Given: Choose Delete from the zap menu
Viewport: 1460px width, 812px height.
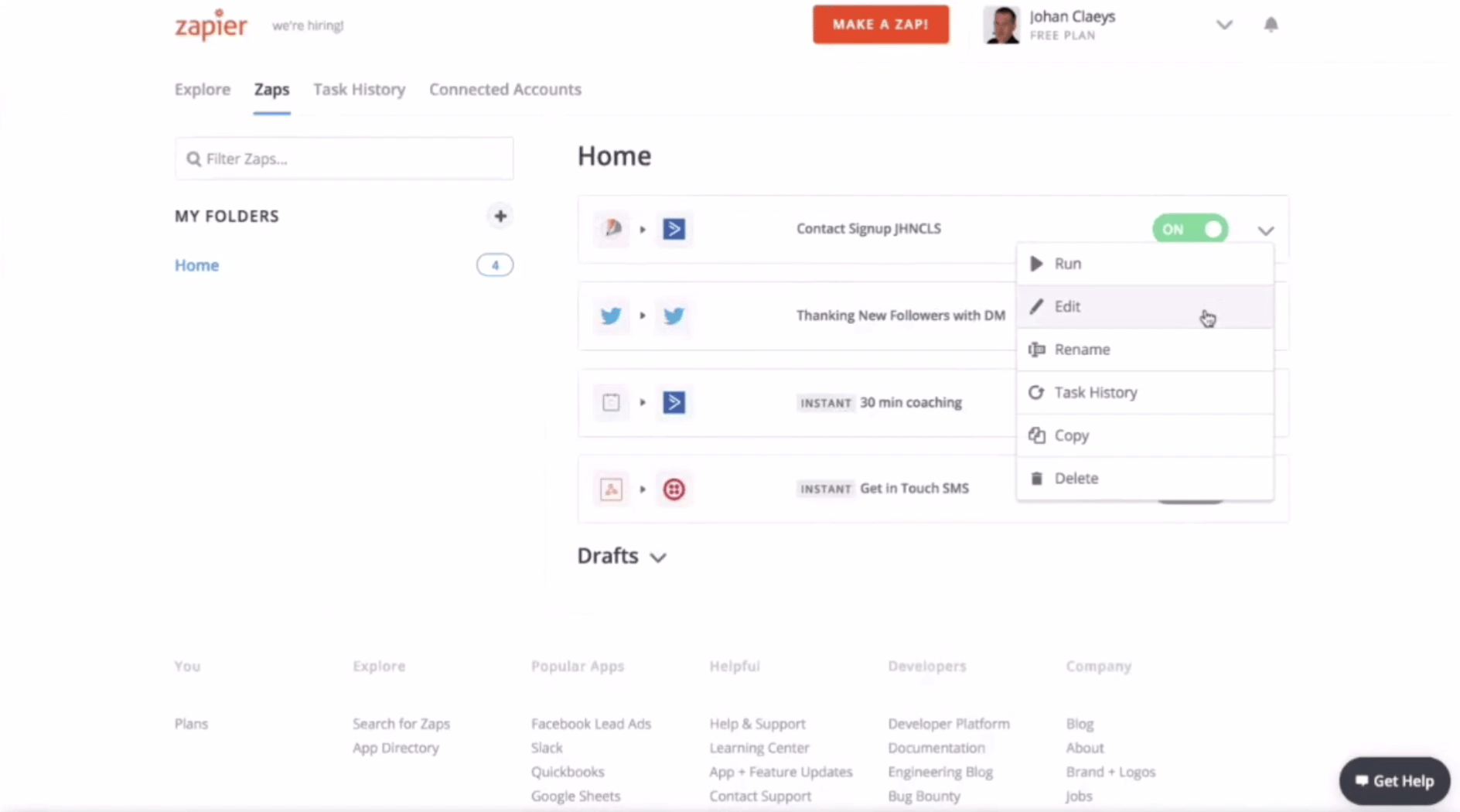Looking at the screenshot, I should pyautogui.click(x=1144, y=478).
